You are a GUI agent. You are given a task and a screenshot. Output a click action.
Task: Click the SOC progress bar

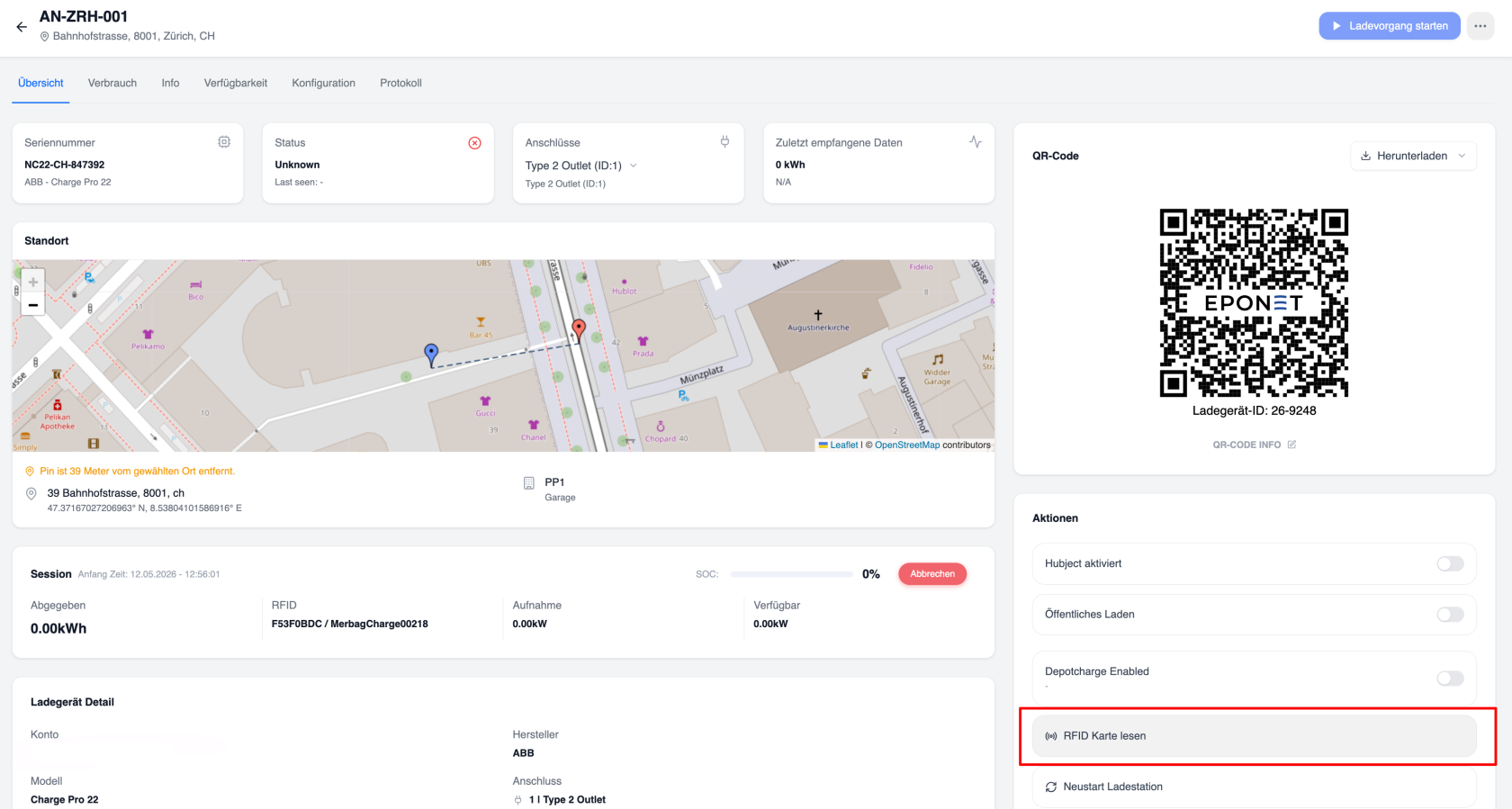[792, 574]
